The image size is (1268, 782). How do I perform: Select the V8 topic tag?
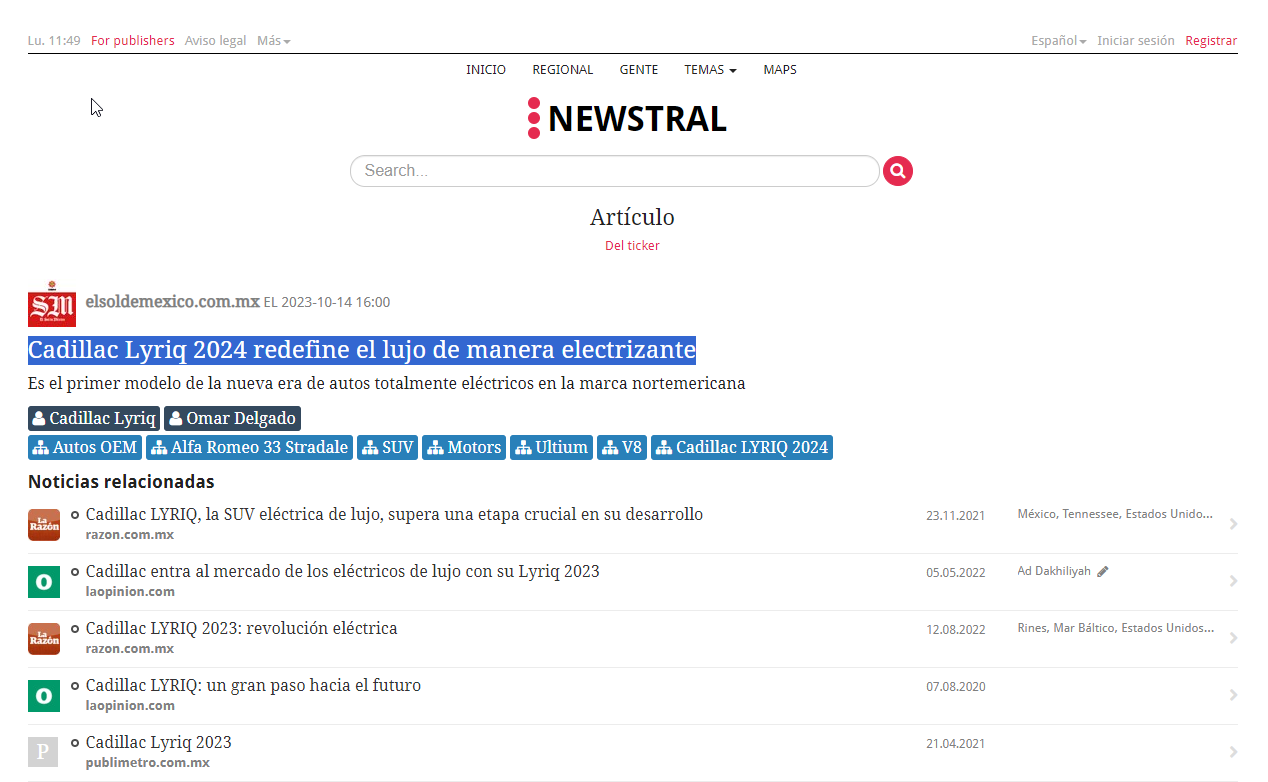(622, 447)
